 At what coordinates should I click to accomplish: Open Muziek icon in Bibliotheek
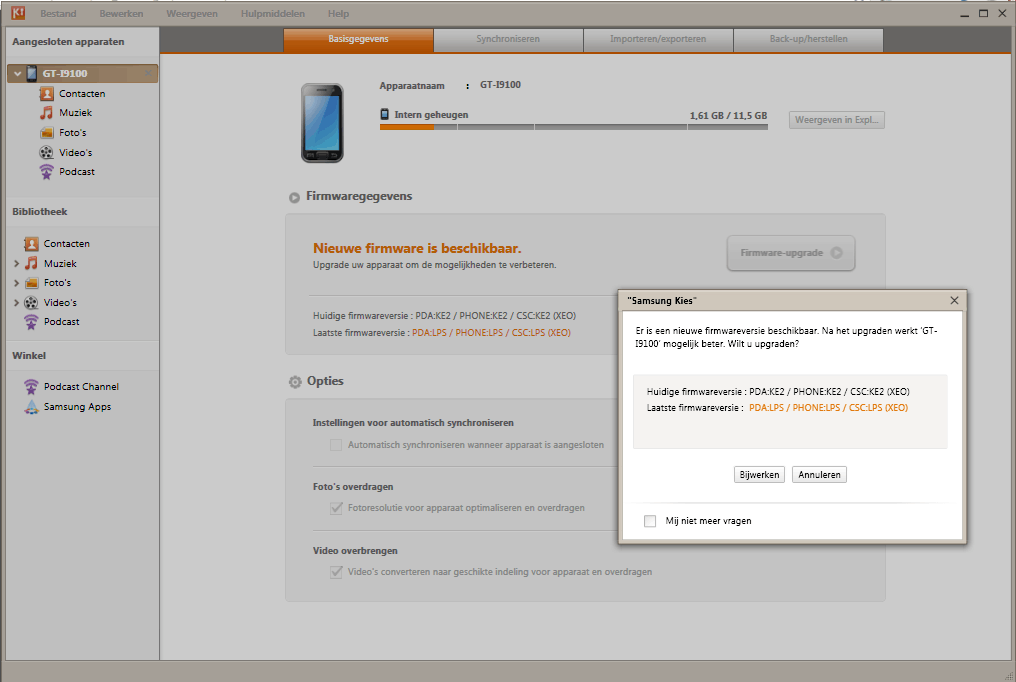click(31, 263)
